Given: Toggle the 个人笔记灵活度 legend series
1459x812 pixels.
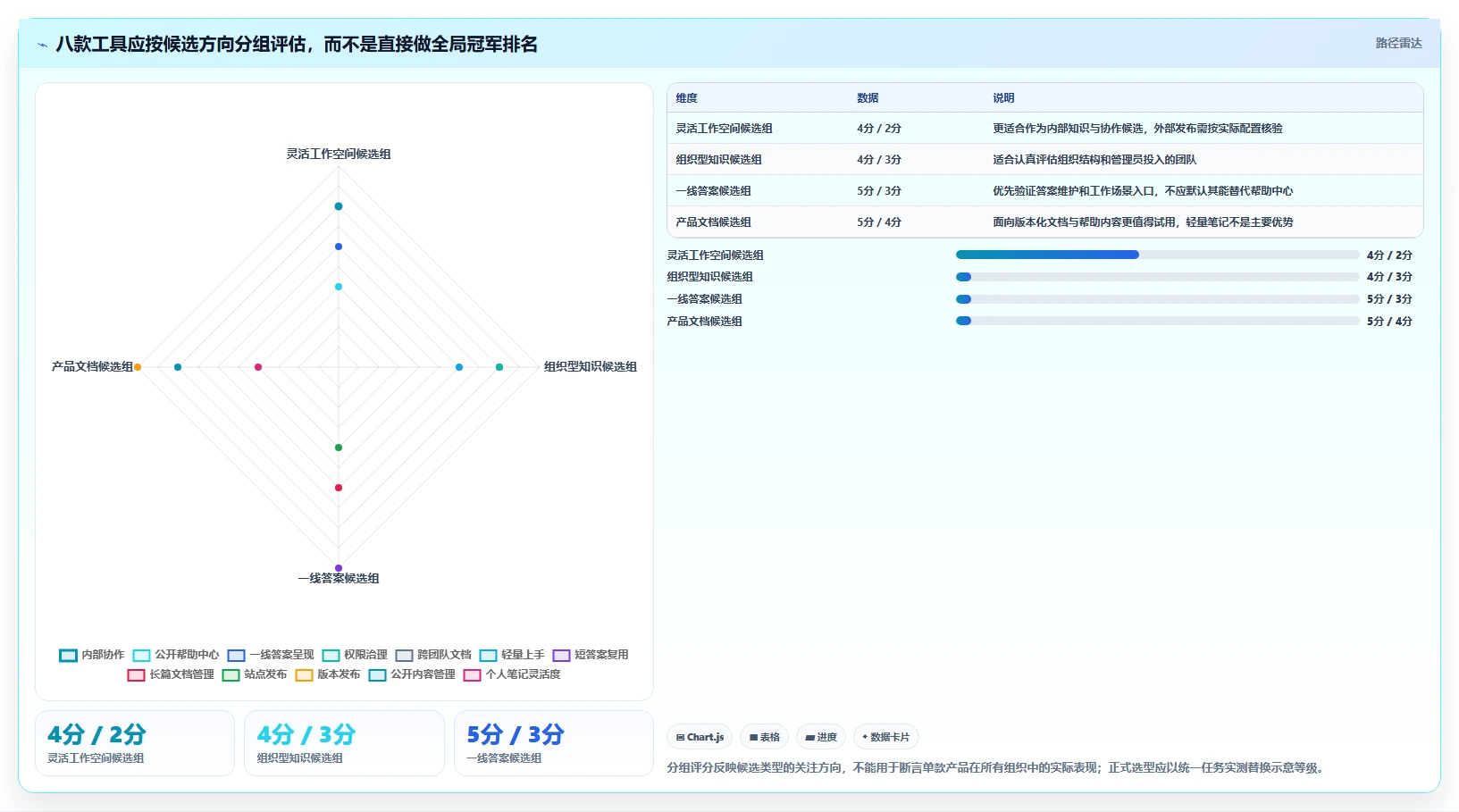Looking at the screenshot, I should click(x=512, y=674).
